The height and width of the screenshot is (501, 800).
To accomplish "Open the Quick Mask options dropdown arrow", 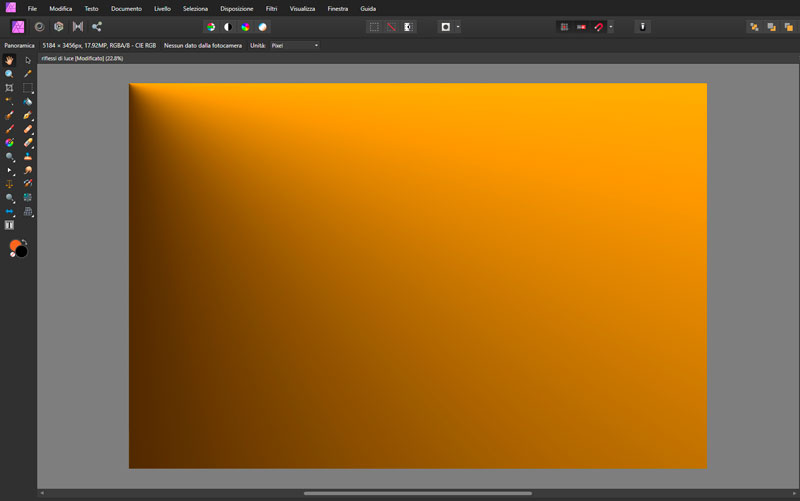I will tap(458, 27).
